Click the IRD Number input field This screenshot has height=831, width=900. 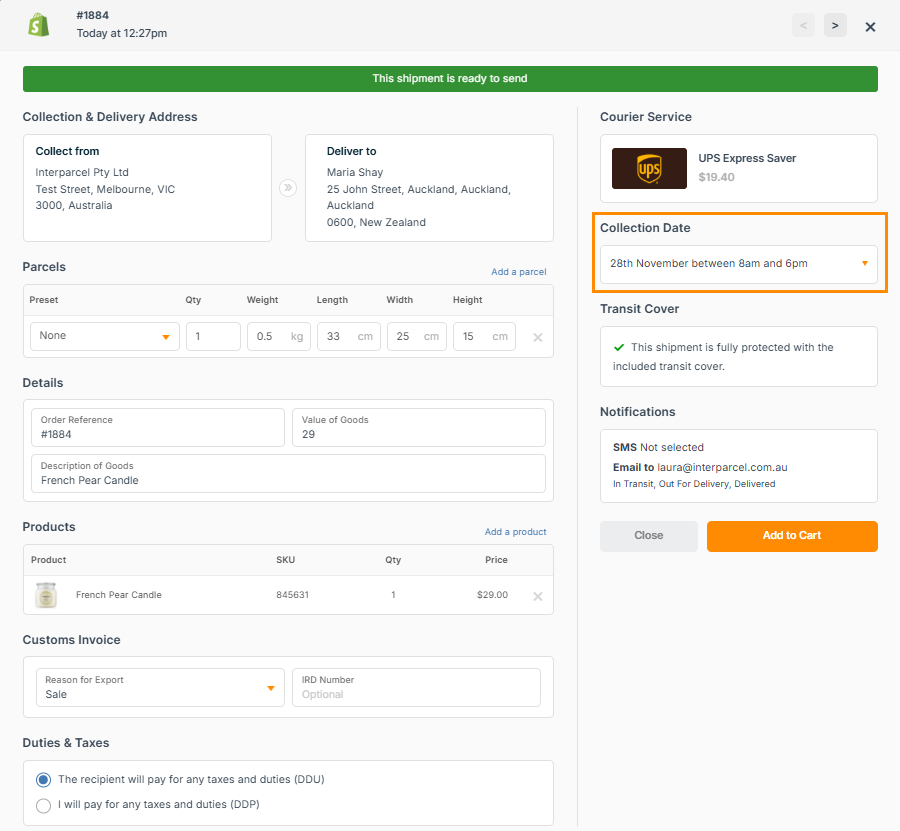(x=416, y=691)
